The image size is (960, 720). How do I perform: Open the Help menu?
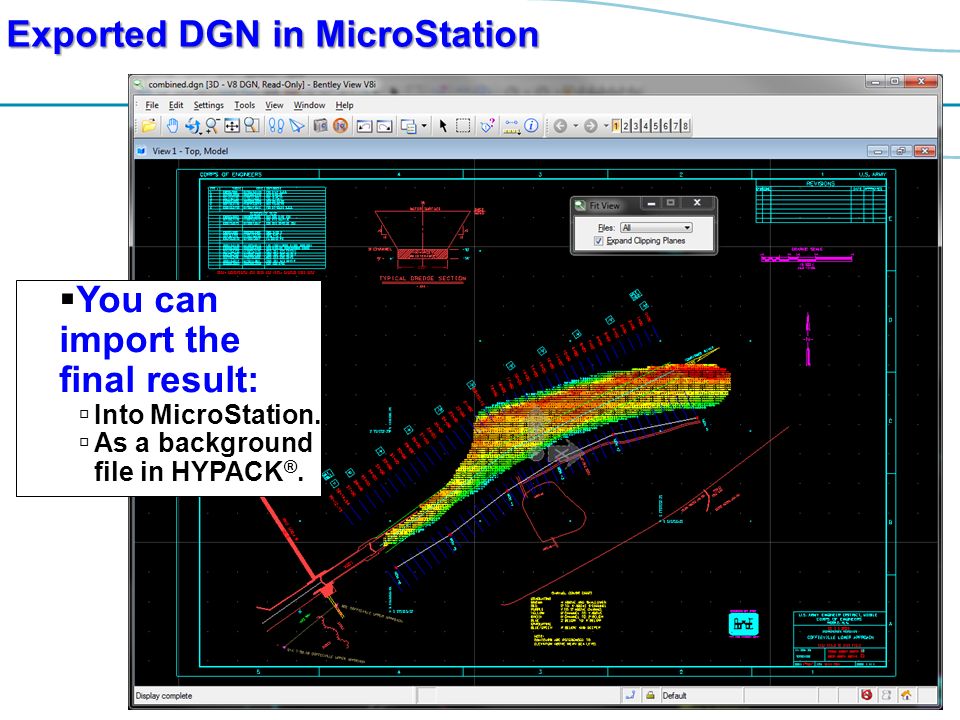[344, 105]
